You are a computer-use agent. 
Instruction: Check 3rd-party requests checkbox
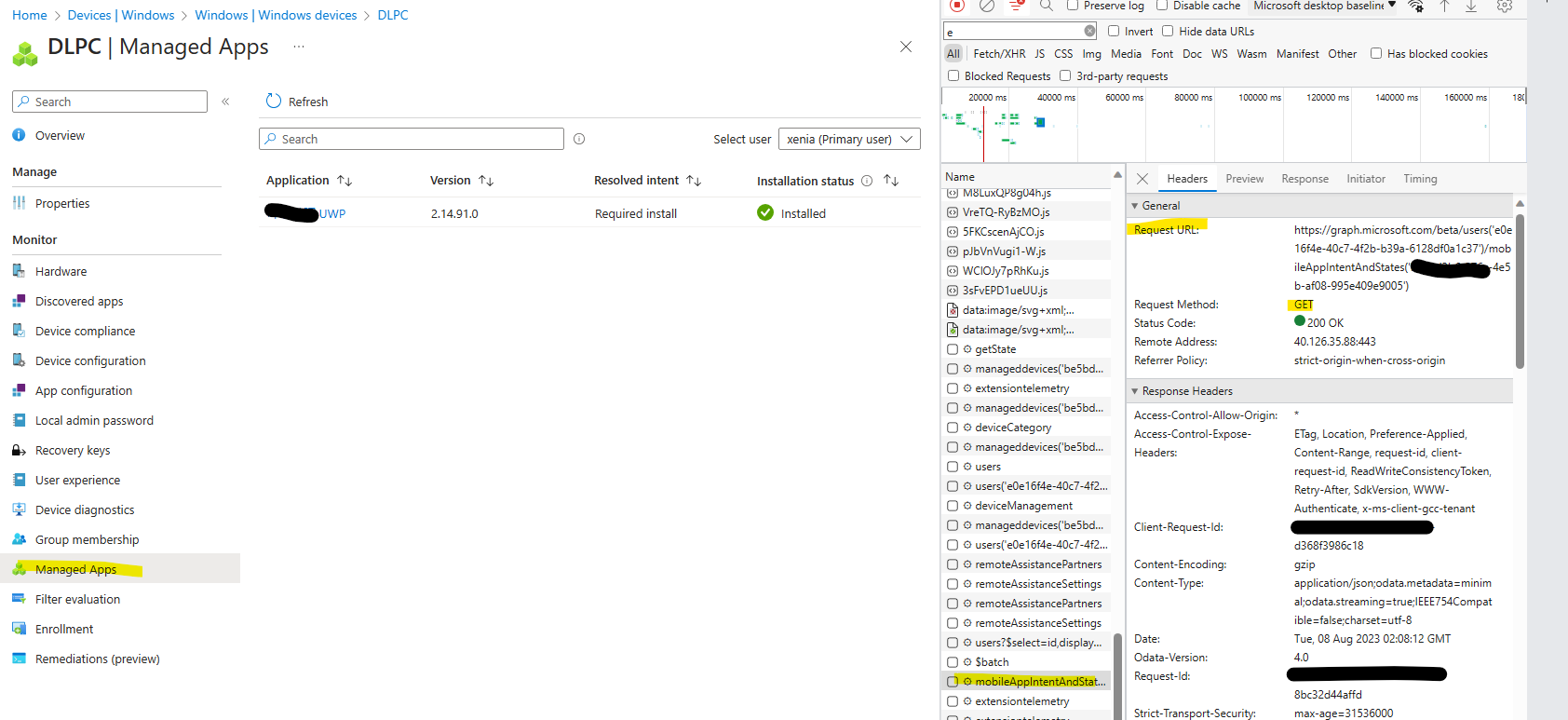click(x=1065, y=75)
